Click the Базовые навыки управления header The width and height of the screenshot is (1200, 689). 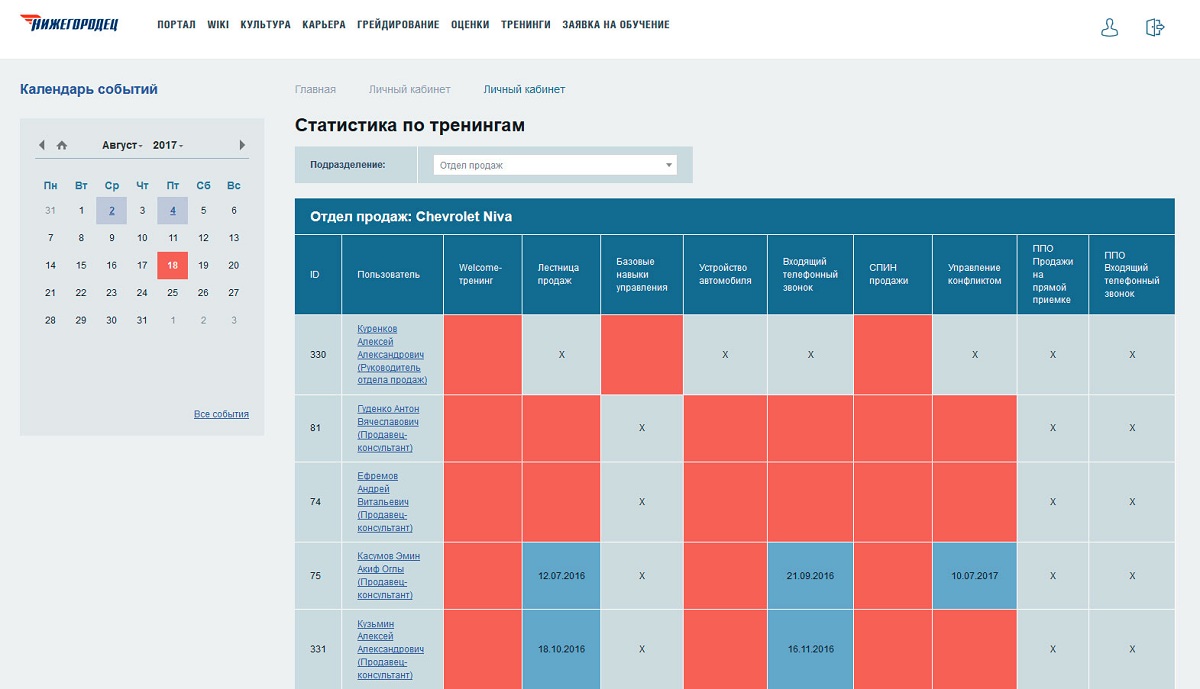[642, 274]
